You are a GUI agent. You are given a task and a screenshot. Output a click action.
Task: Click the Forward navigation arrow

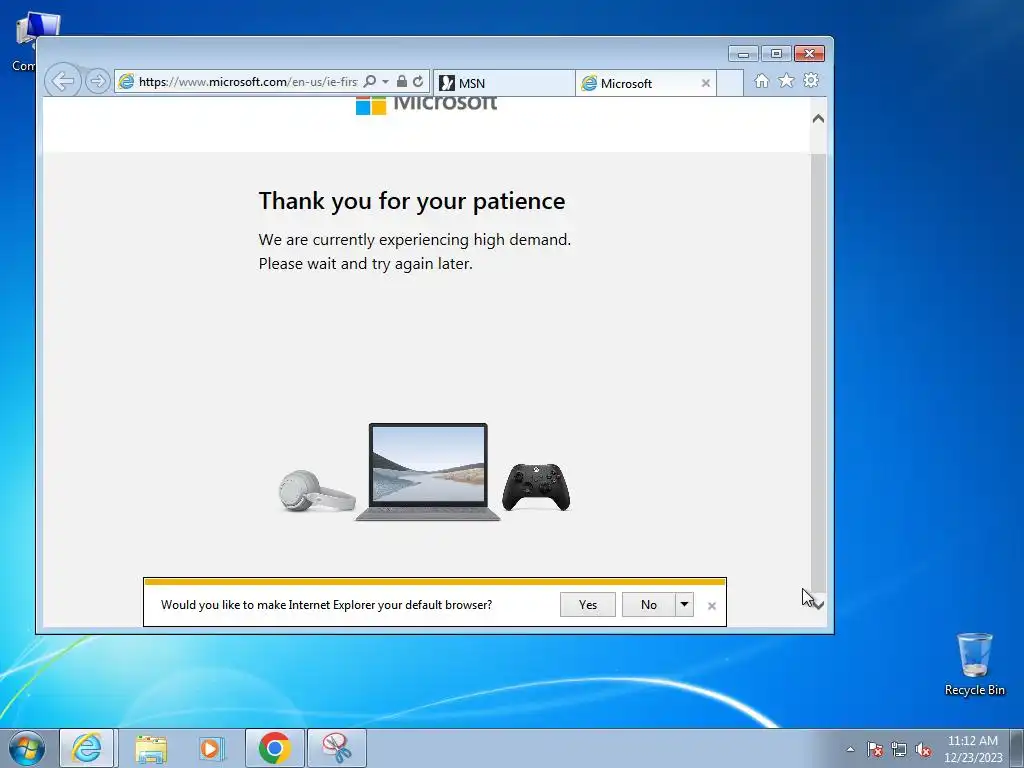97,82
